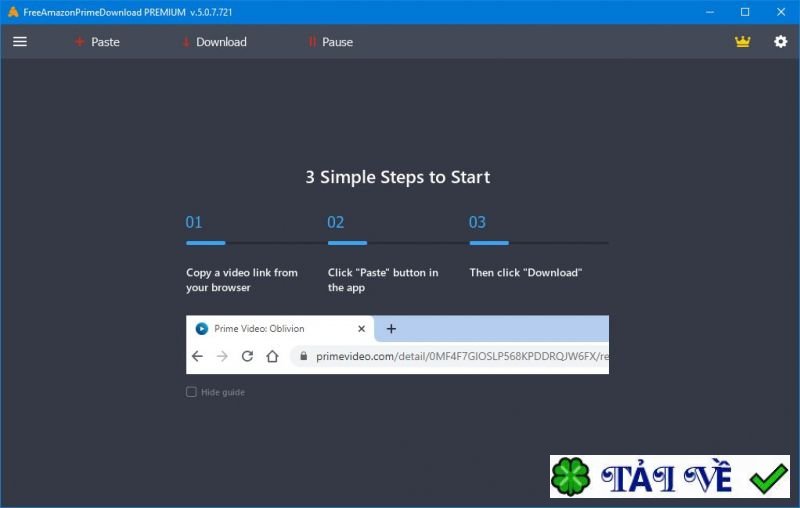Open settings gear icon
Image resolution: width=800 pixels, height=508 pixels.
point(780,41)
